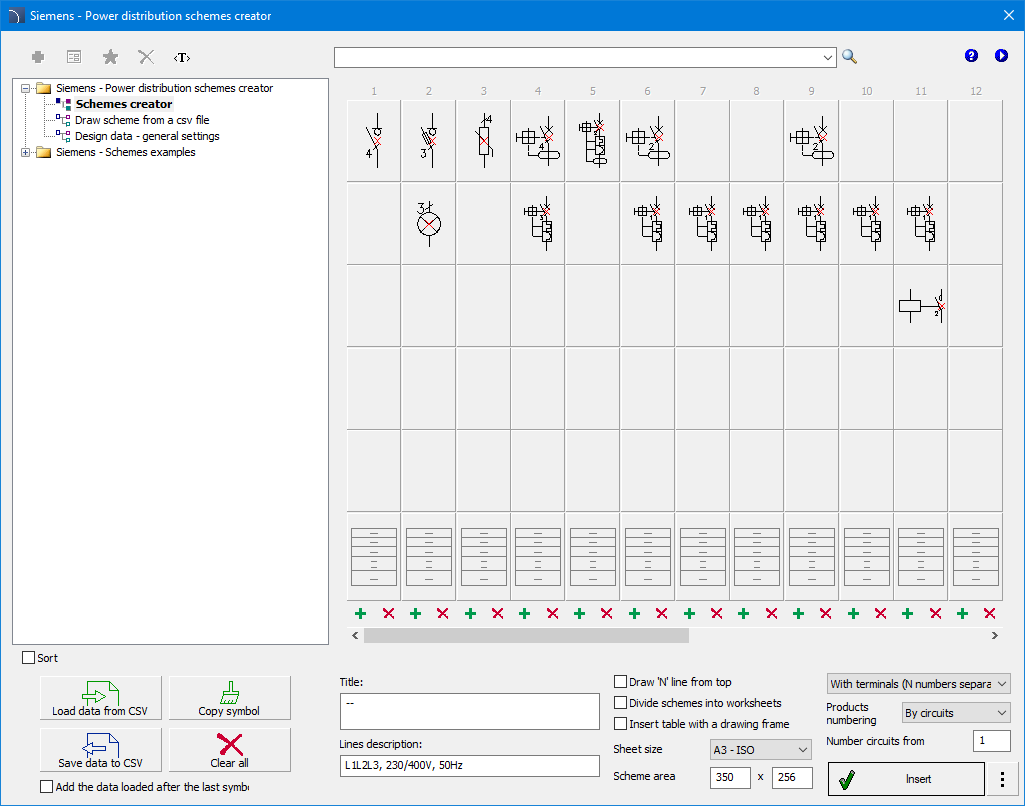The image size is (1025, 806).
Task: Click the Scheme area height field 256
Action: coord(792,777)
